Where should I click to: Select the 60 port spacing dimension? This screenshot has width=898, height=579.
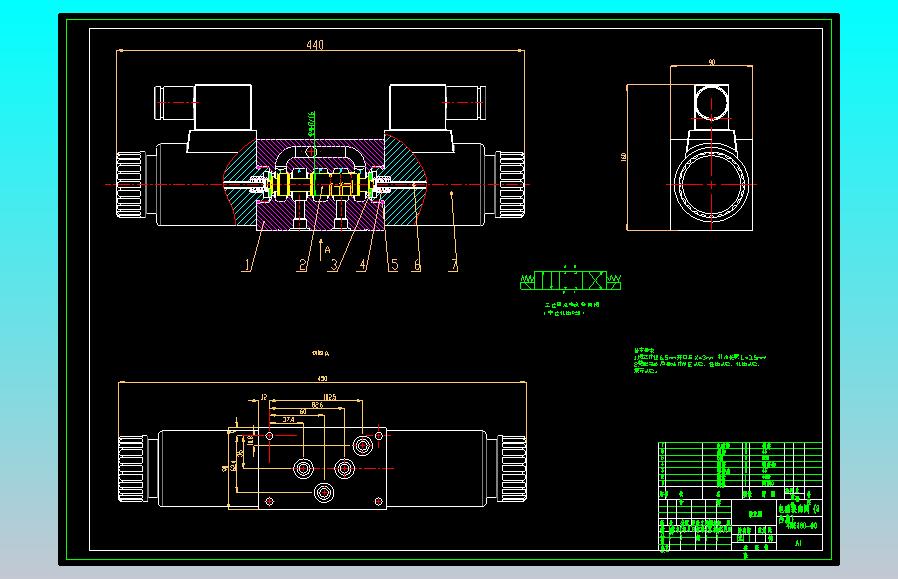click(x=303, y=412)
